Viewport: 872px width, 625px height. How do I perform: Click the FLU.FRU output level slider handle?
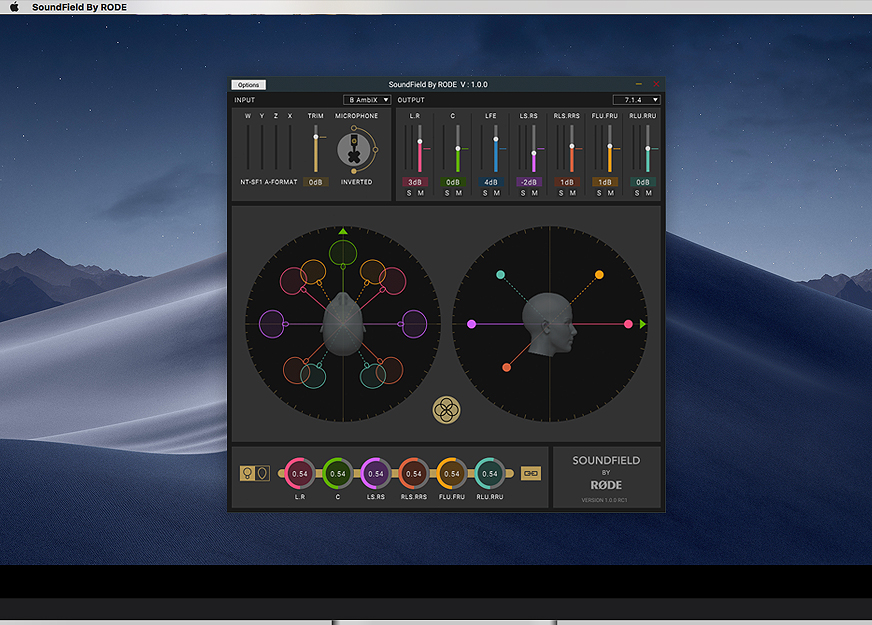coord(610,146)
